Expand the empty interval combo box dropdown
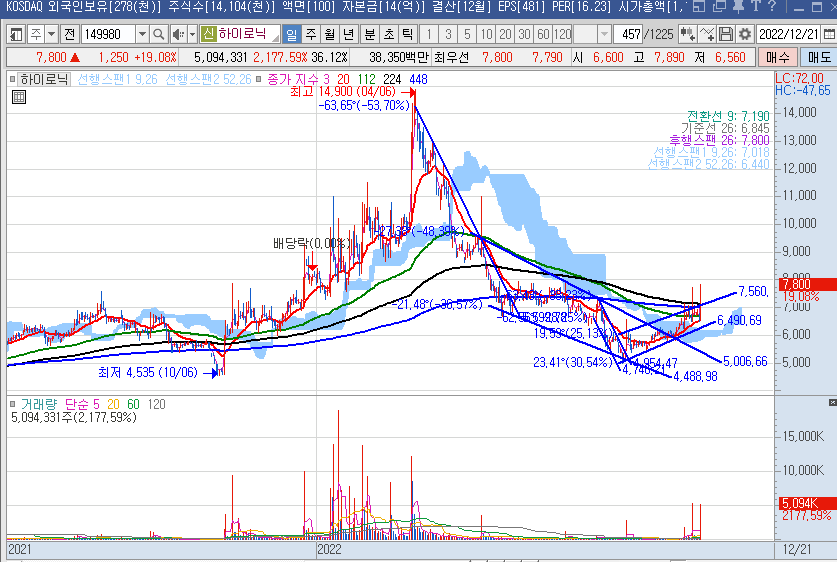The image size is (837, 562). coord(604,35)
